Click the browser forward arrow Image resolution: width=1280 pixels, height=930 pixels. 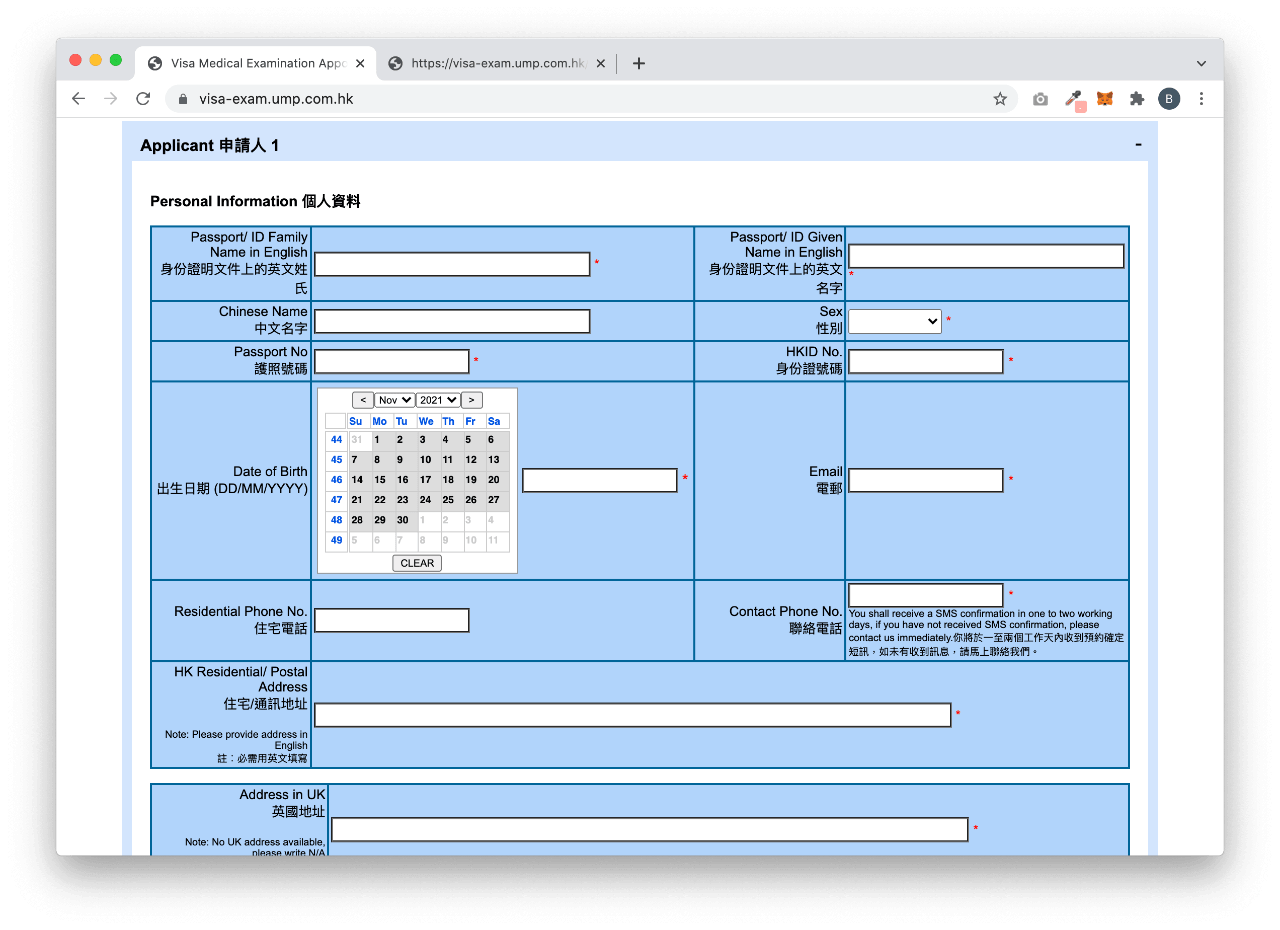(x=111, y=99)
